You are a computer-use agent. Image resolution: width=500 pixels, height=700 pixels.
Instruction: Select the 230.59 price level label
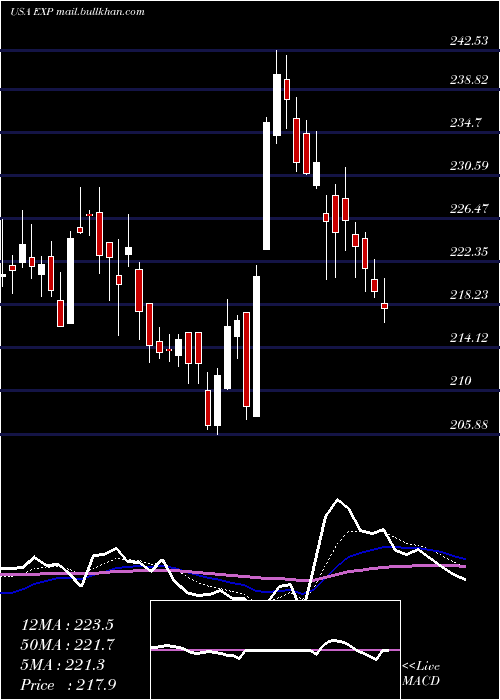click(468, 166)
